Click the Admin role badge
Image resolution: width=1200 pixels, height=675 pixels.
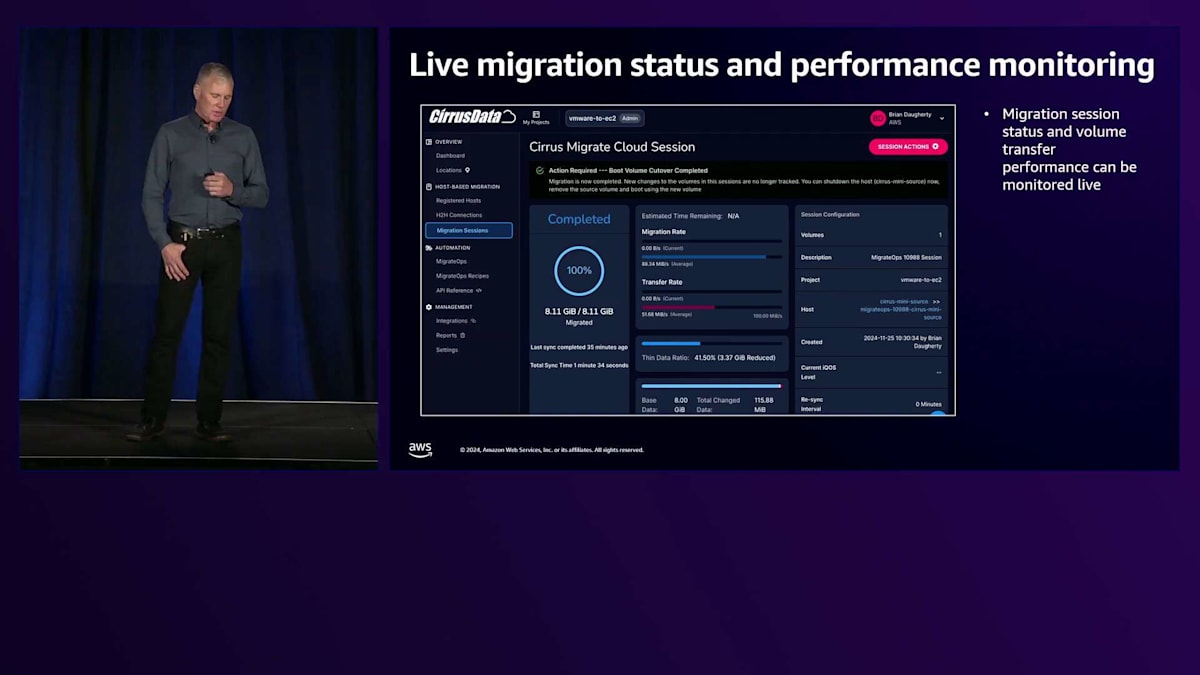point(630,118)
